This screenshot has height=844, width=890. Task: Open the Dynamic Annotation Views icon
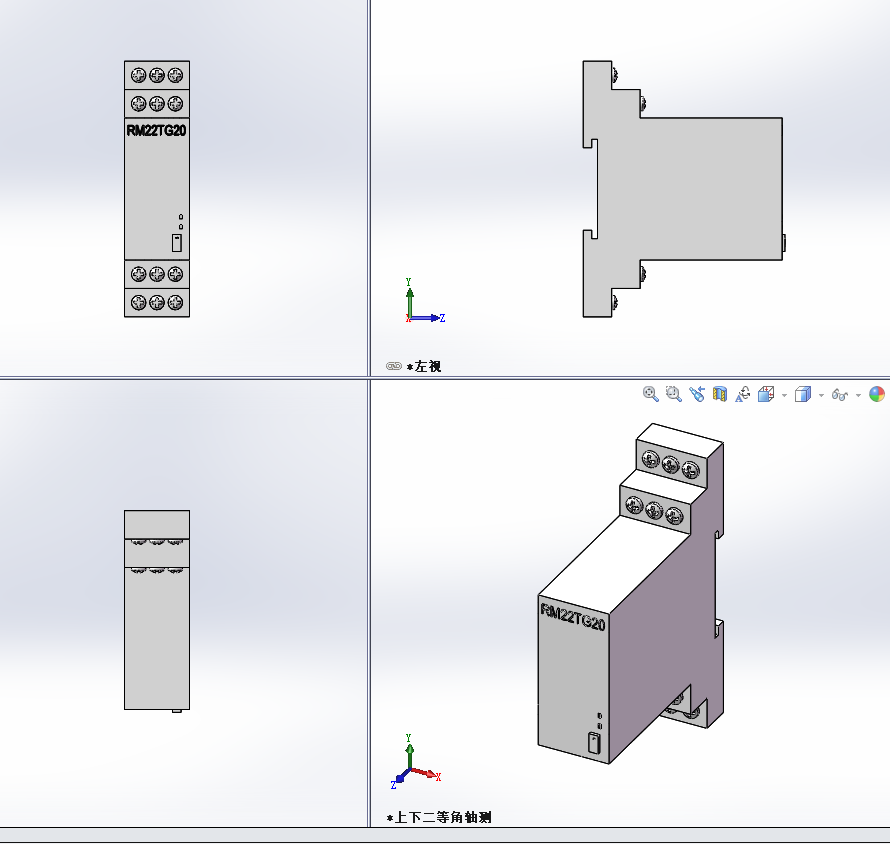point(742,394)
